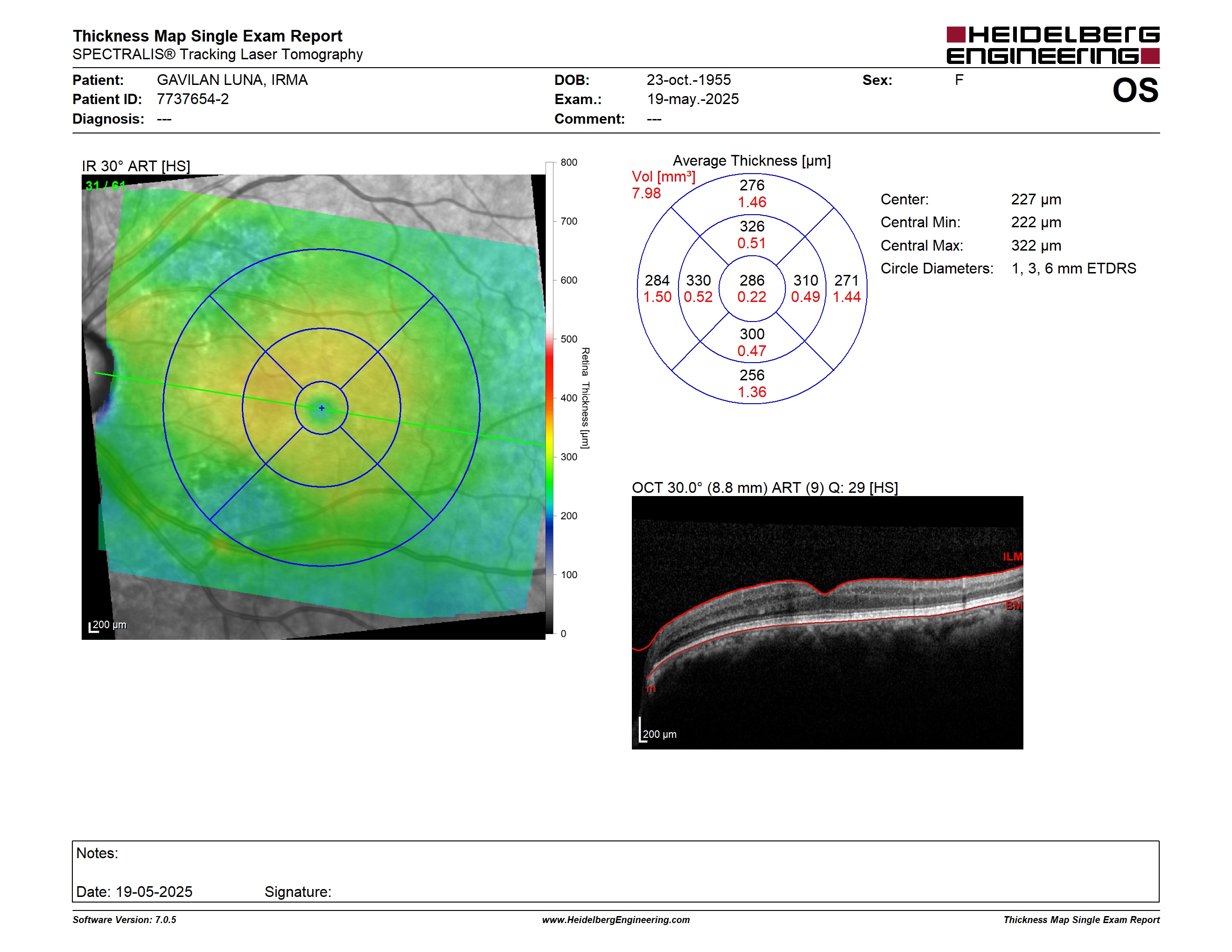Click the red BM layer label
Screen dimensions: 1232x952
coord(1014,606)
